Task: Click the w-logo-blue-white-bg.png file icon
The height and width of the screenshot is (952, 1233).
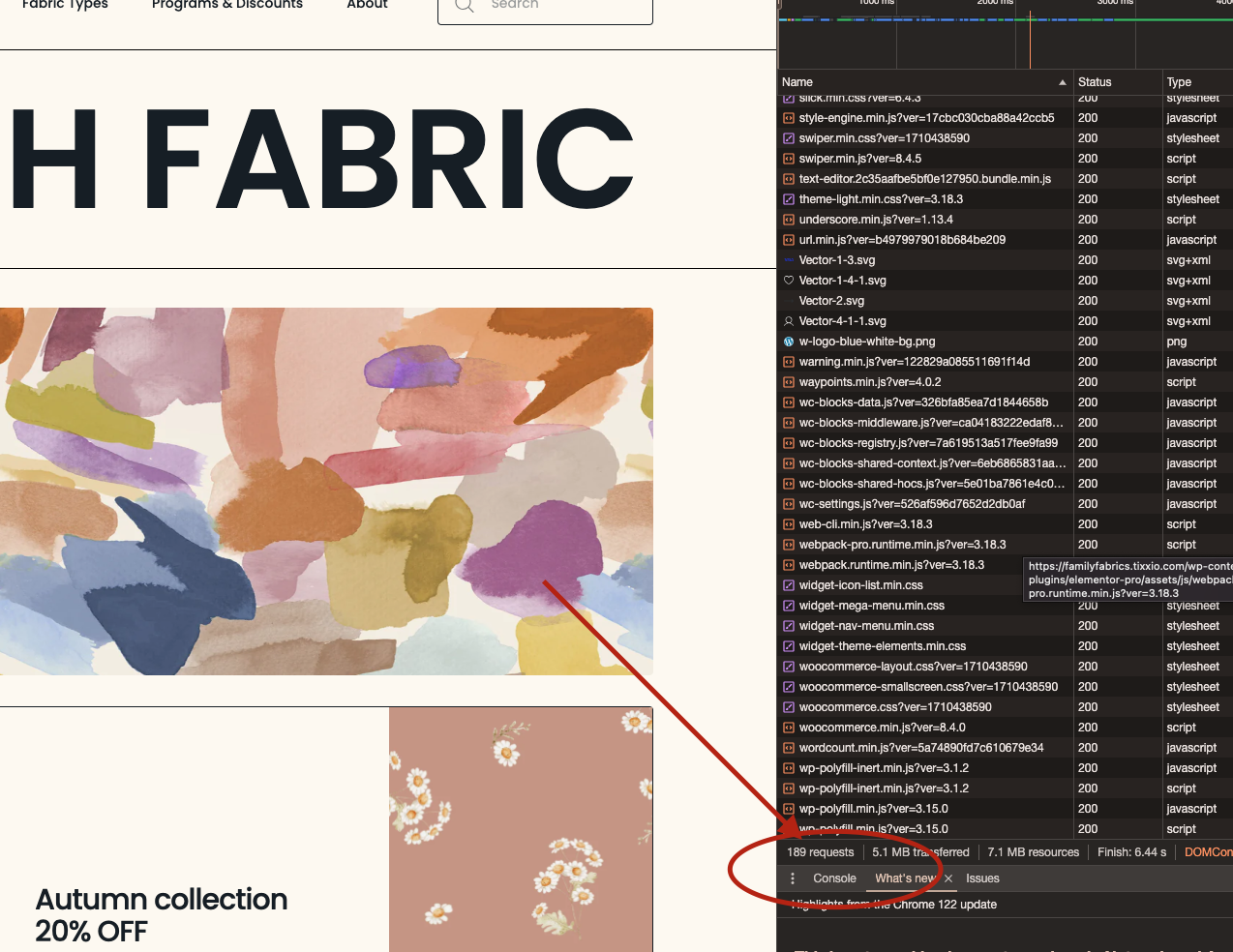Action: (789, 342)
